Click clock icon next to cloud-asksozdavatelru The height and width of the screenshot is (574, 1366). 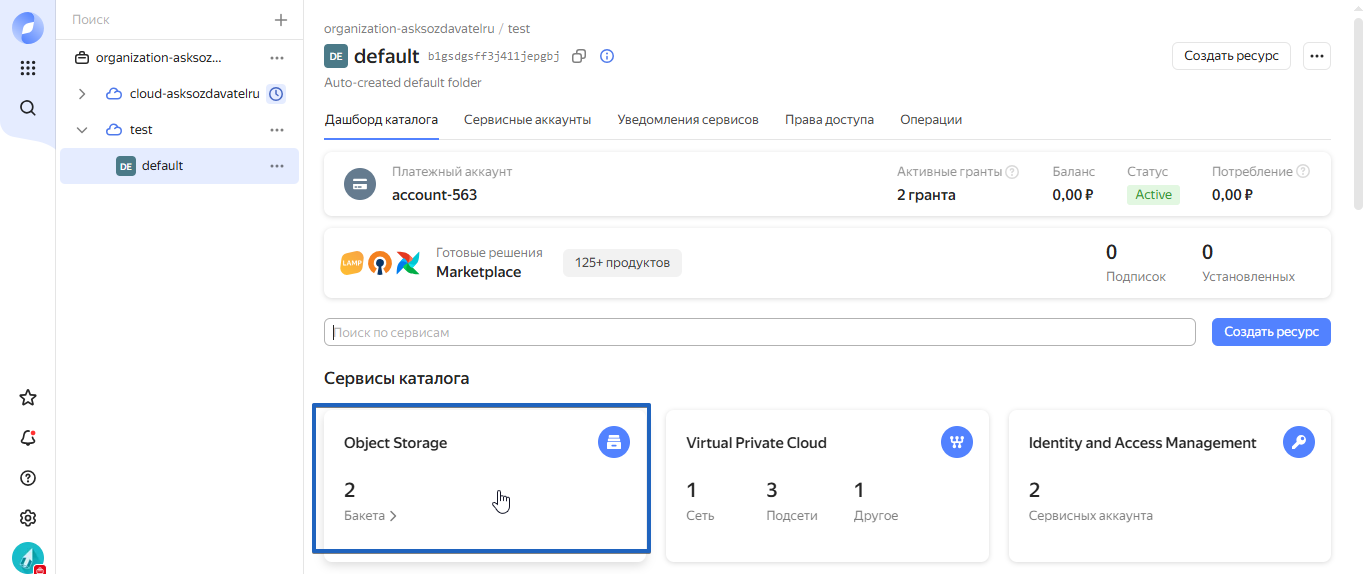(x=277, y=94)
